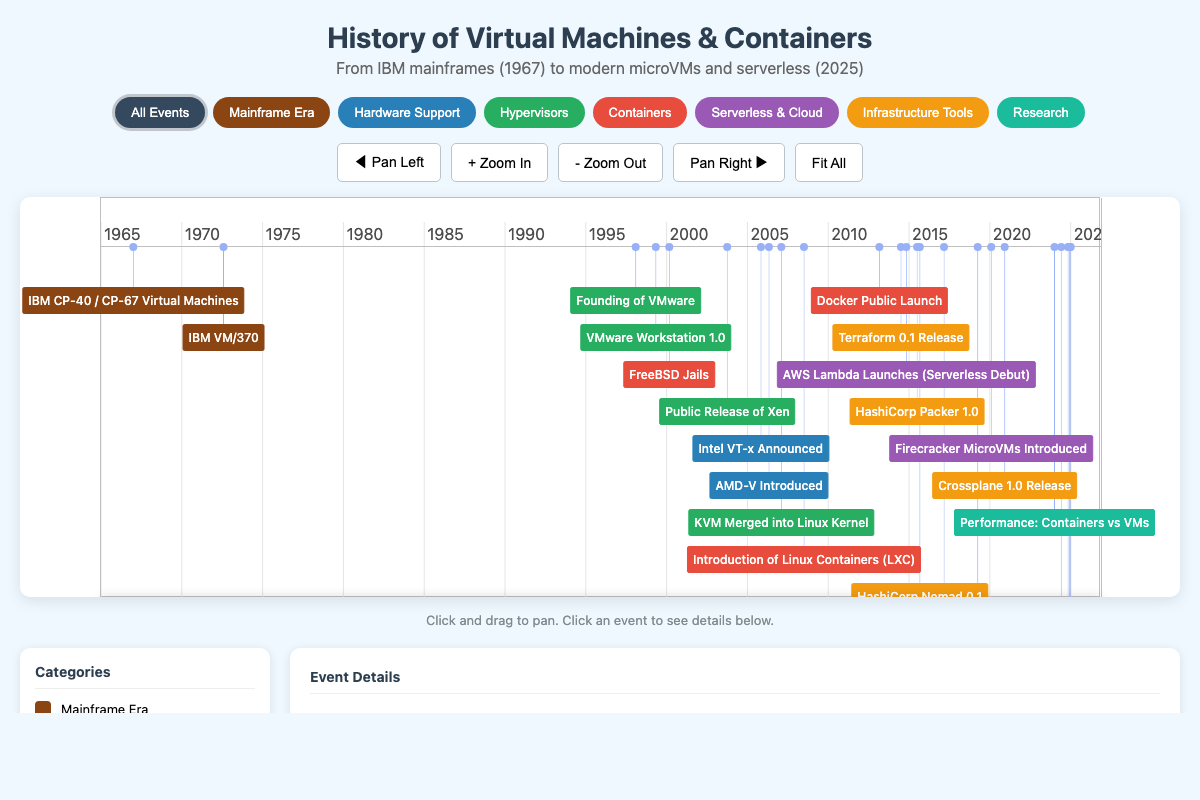Select the "Research" category filter
The image size is (1200, 800).
click(1040, 112)
